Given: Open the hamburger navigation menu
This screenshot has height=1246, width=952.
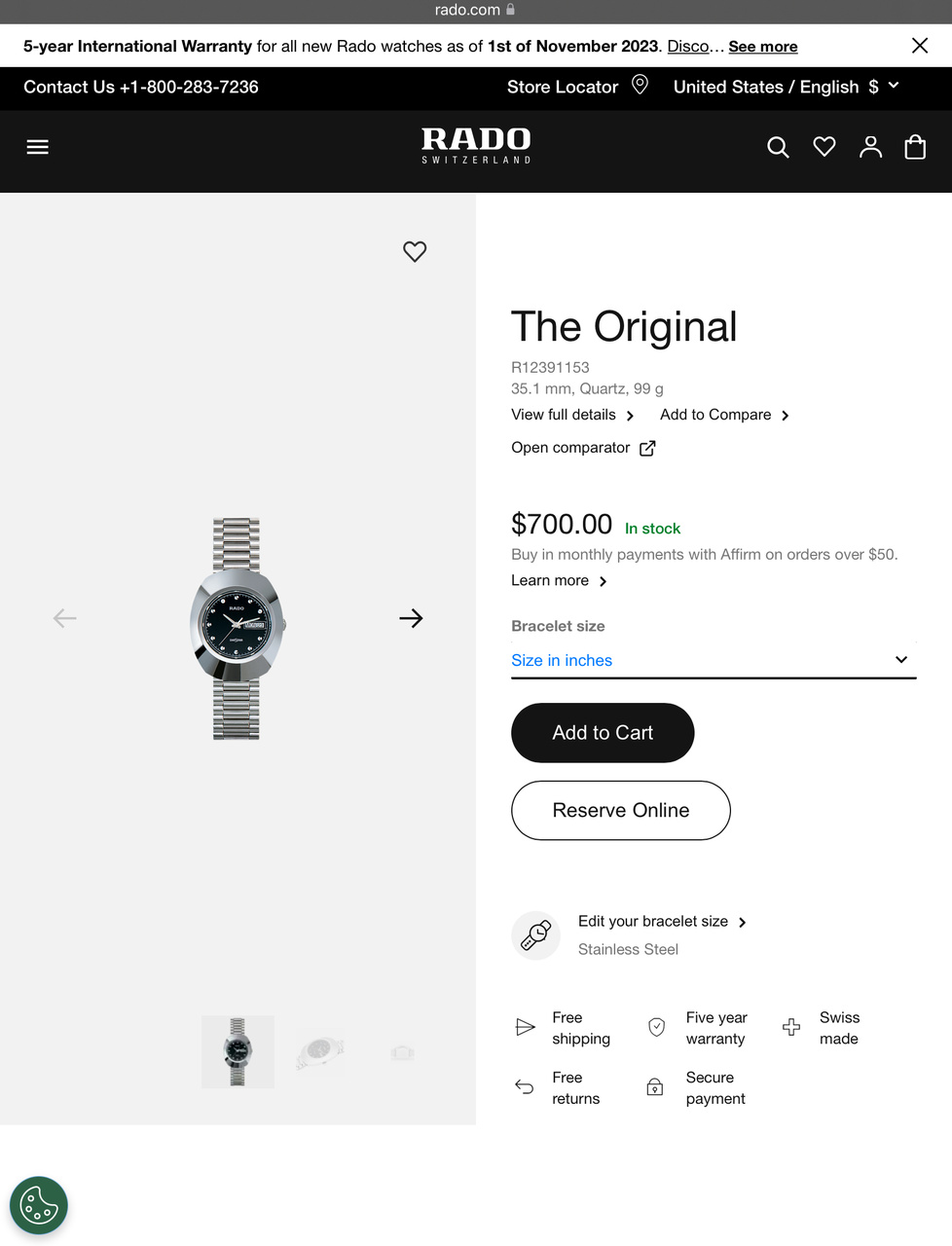Looking at the screenshot, I should tap(37, 147).
